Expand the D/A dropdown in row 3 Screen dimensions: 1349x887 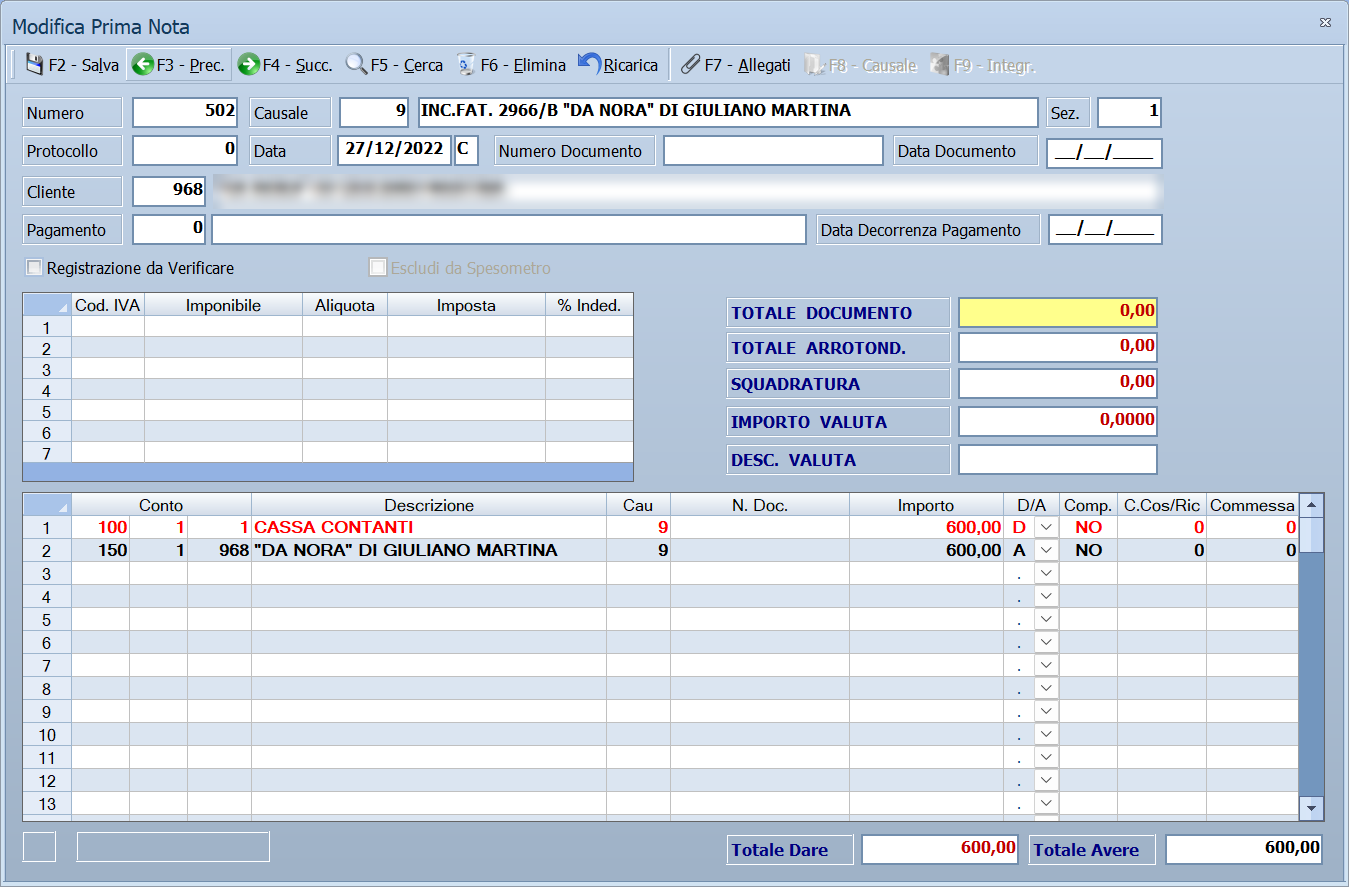point(1046,573)
